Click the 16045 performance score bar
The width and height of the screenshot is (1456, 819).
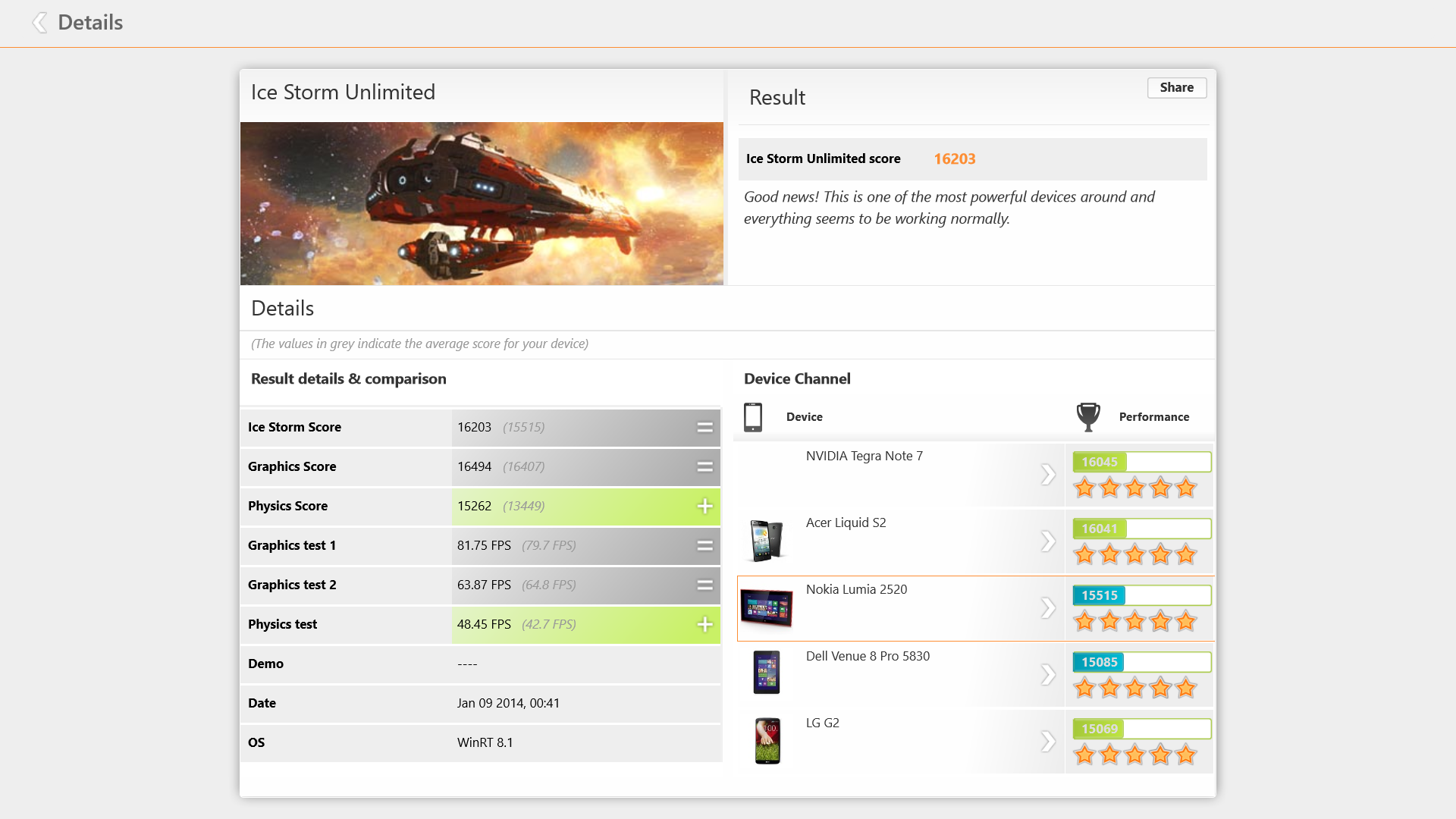point(1141,462)
